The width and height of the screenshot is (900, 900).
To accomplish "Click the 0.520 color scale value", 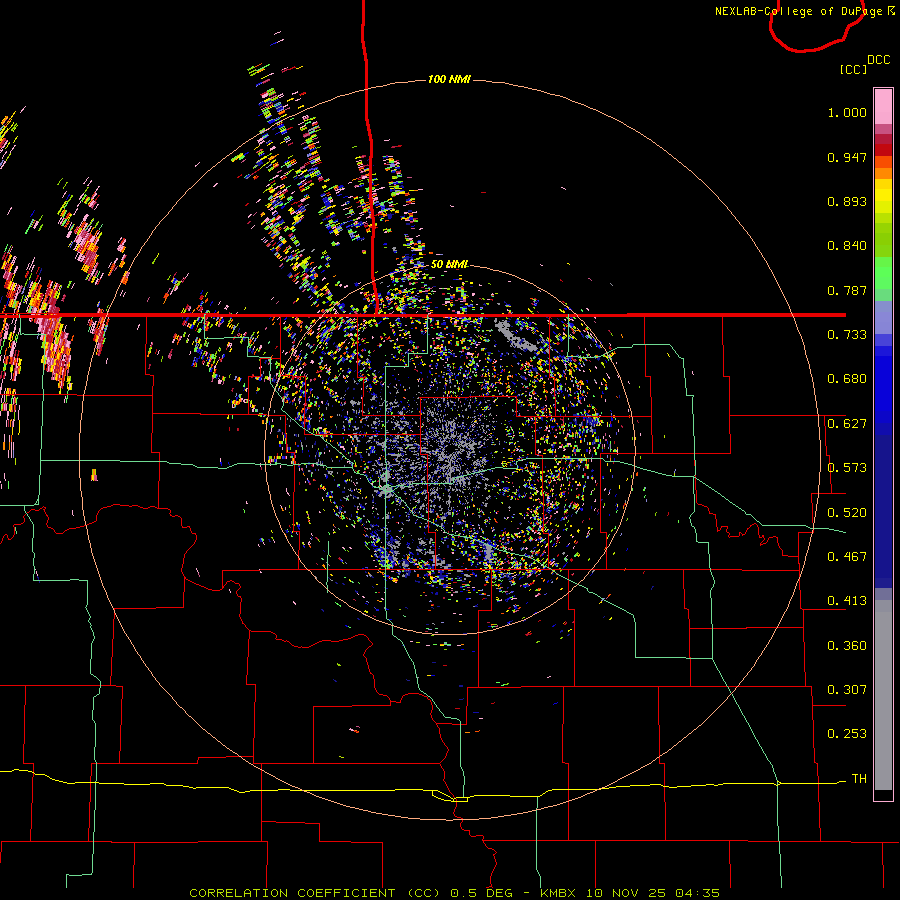I will (x=847, y=513).
